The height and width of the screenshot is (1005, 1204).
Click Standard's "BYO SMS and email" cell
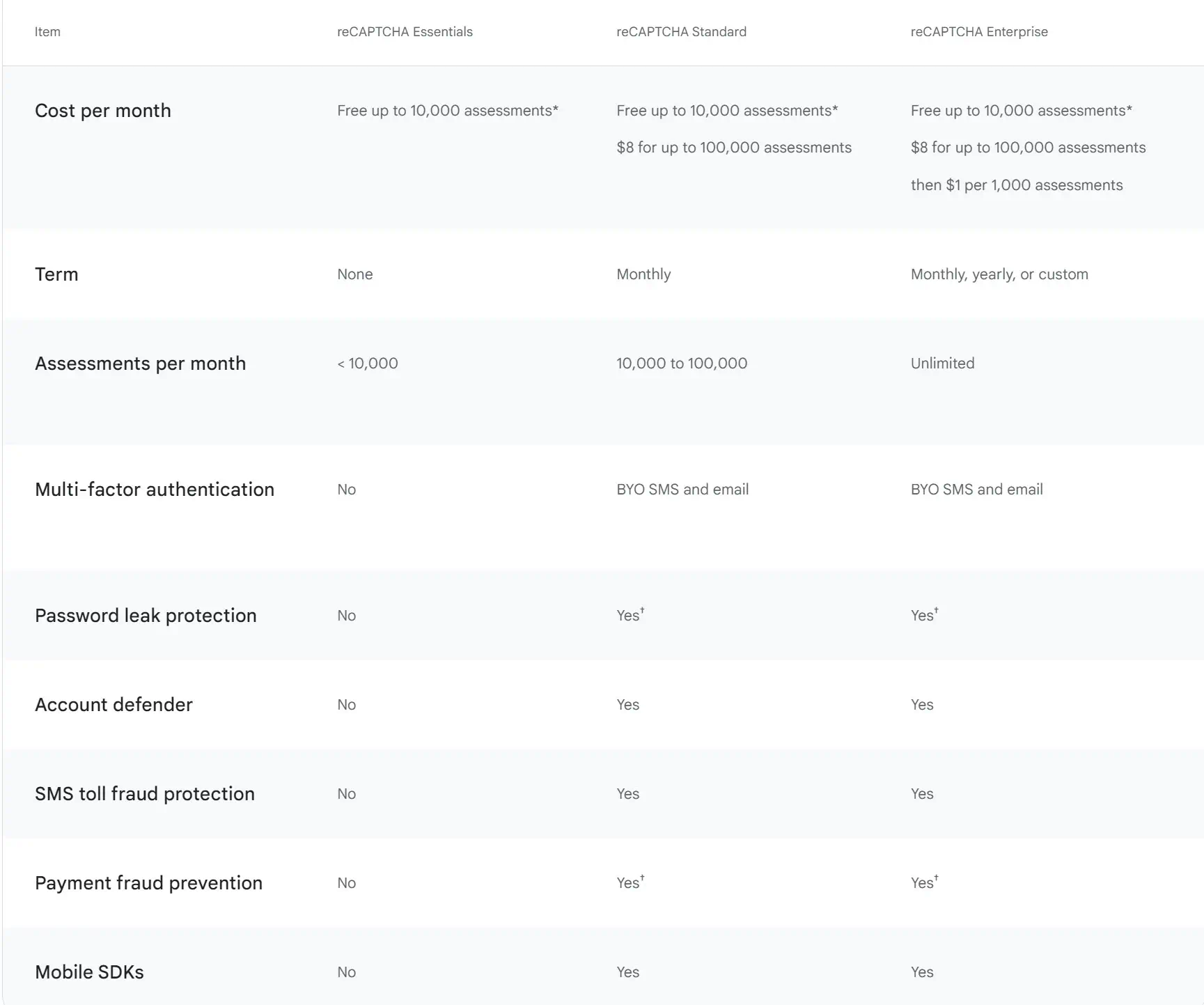click(682, 490)
